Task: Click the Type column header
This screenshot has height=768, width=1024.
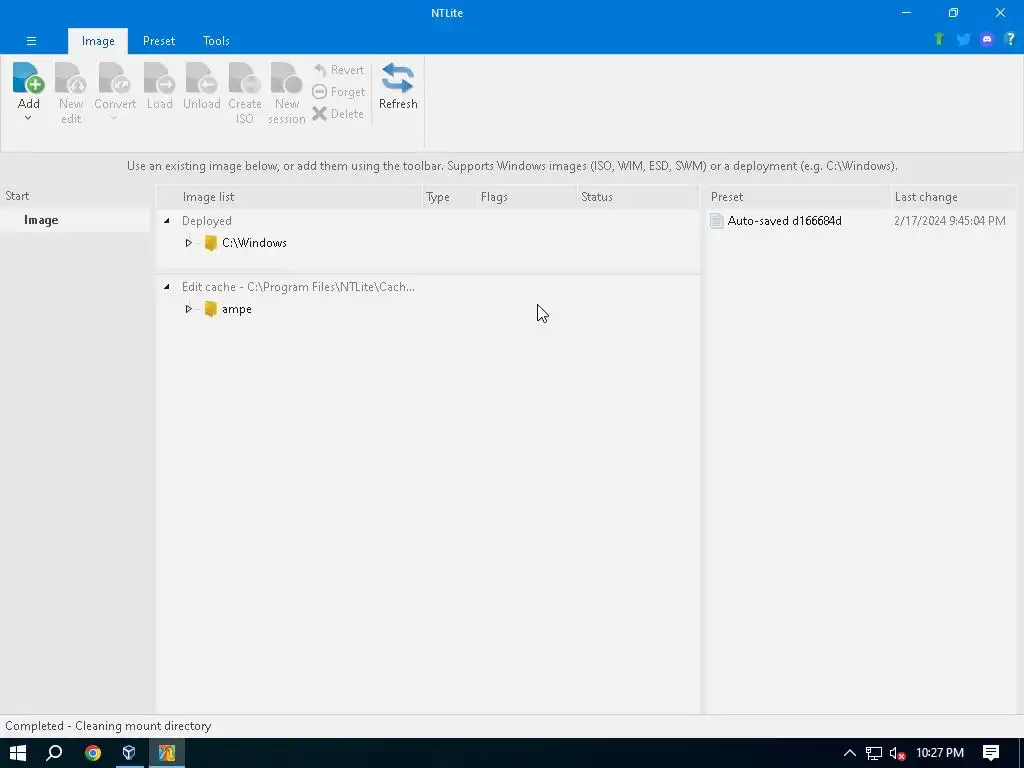Action: click(450, 197)
